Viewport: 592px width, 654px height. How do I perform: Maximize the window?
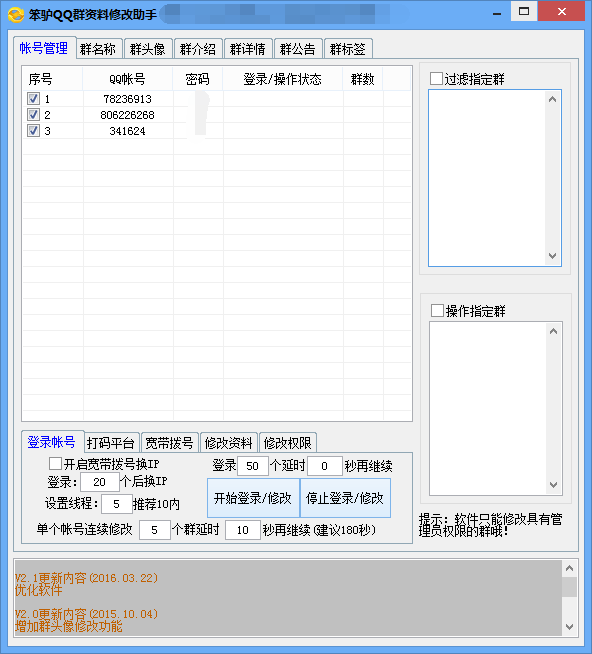click(x=524, y=12)
